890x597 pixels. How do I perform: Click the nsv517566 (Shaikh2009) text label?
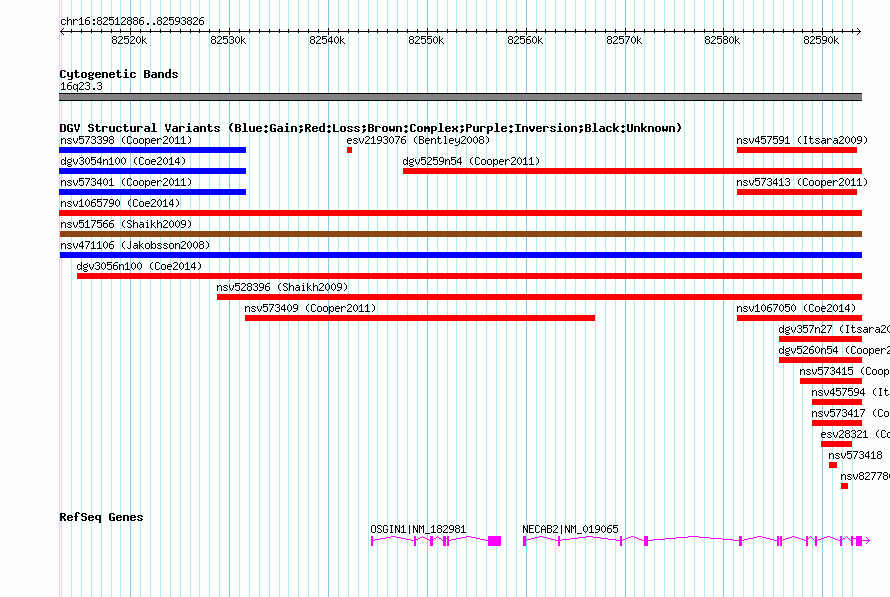point(126,224)
